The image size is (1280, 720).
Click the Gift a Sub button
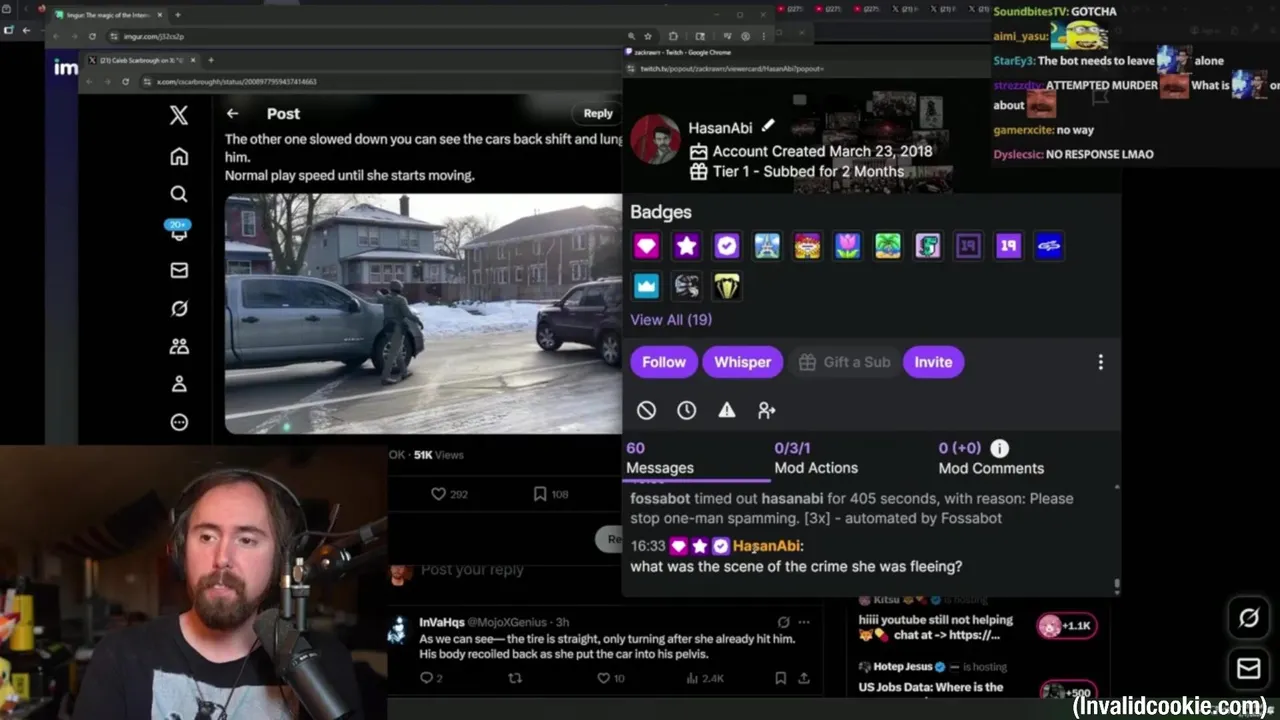coord(845,362)
